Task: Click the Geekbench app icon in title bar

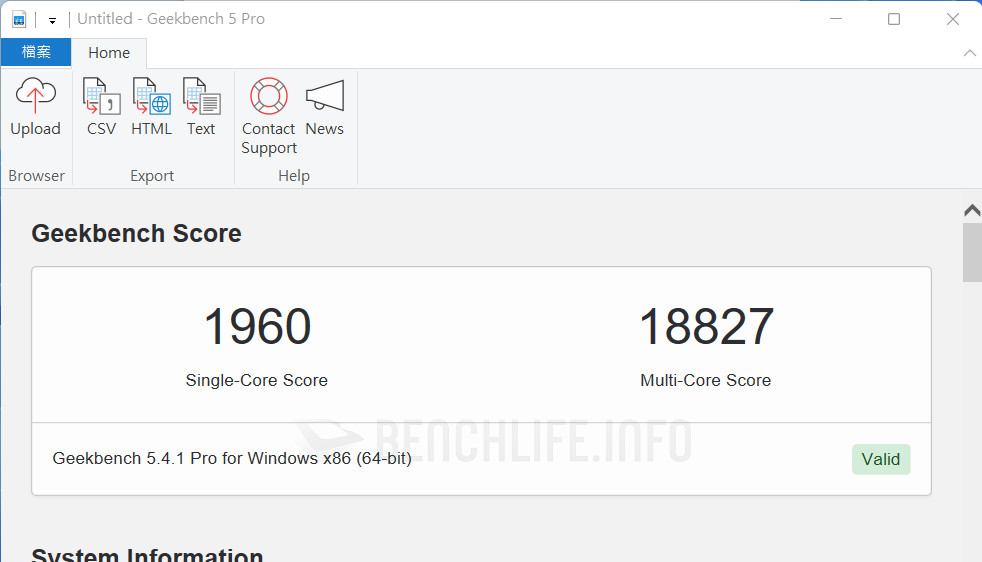Action: [19, 19]
